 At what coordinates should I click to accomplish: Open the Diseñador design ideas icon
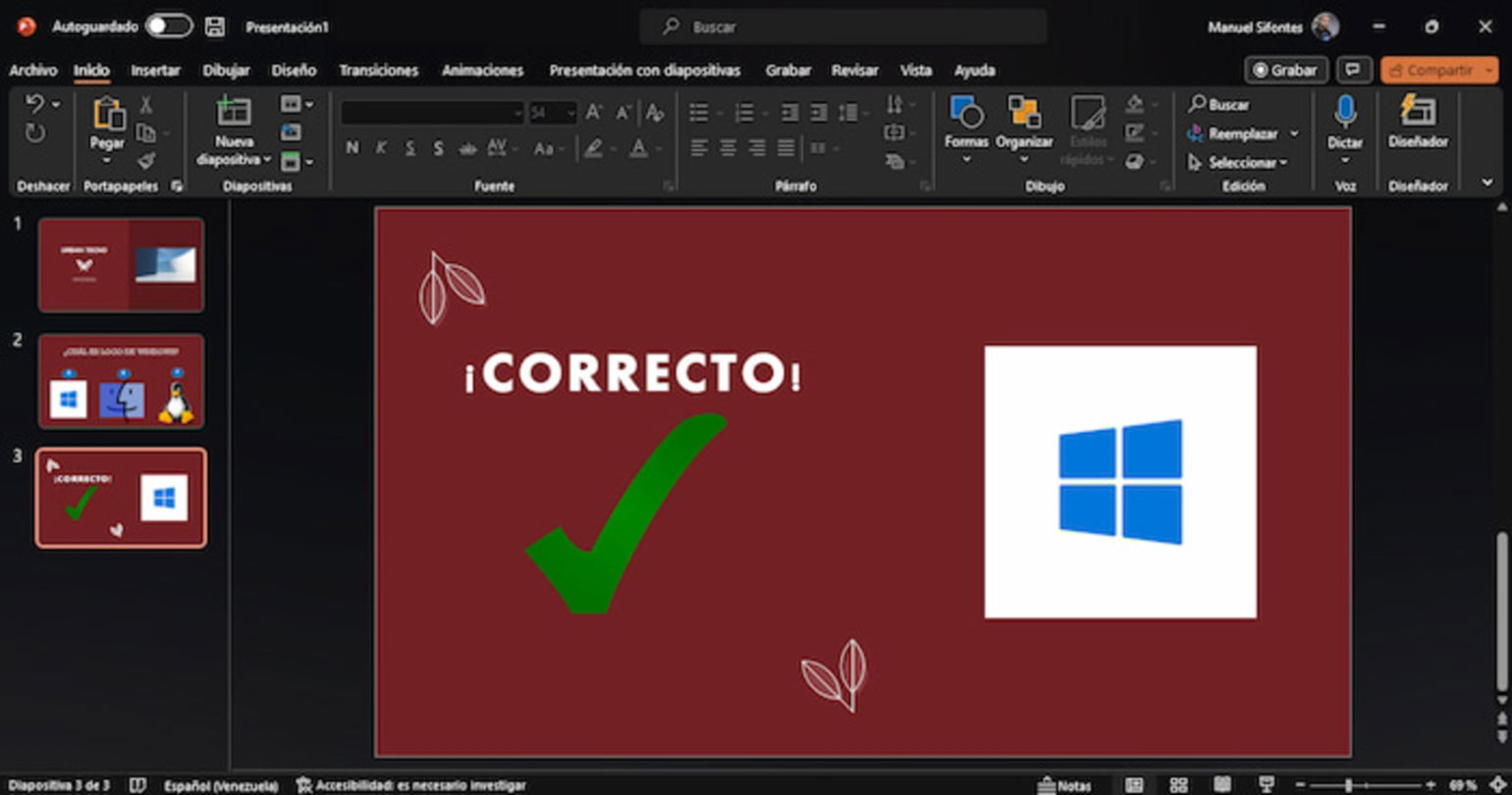[1418, 110]
